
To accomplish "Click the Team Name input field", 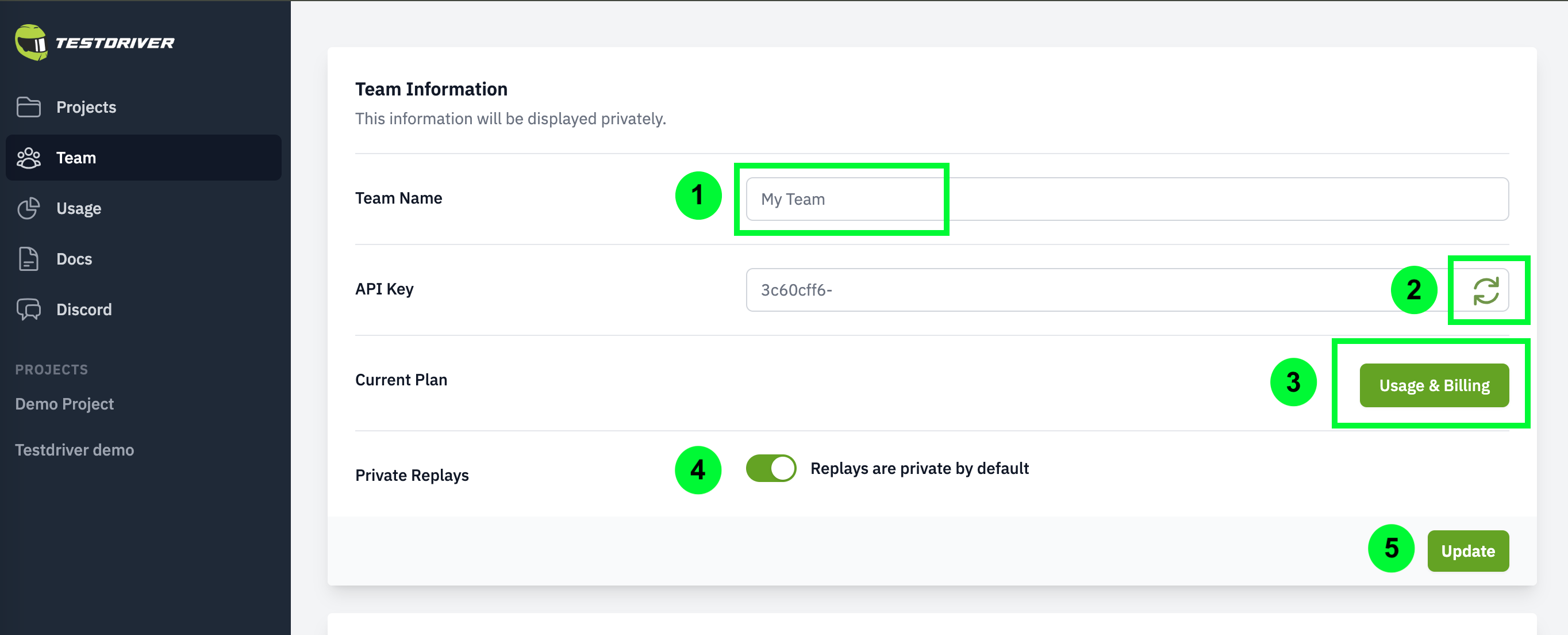I will (x=1127, y=199).
